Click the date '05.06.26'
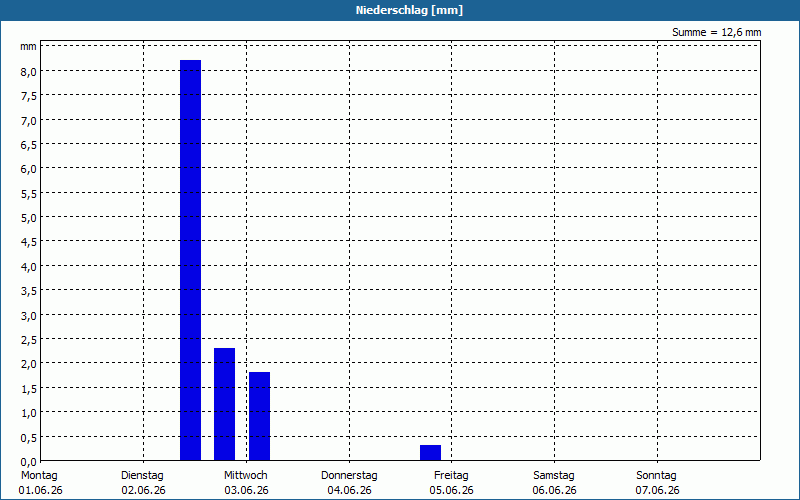The height and width of the screenshot is (500, 800). [x=452, y=490]
